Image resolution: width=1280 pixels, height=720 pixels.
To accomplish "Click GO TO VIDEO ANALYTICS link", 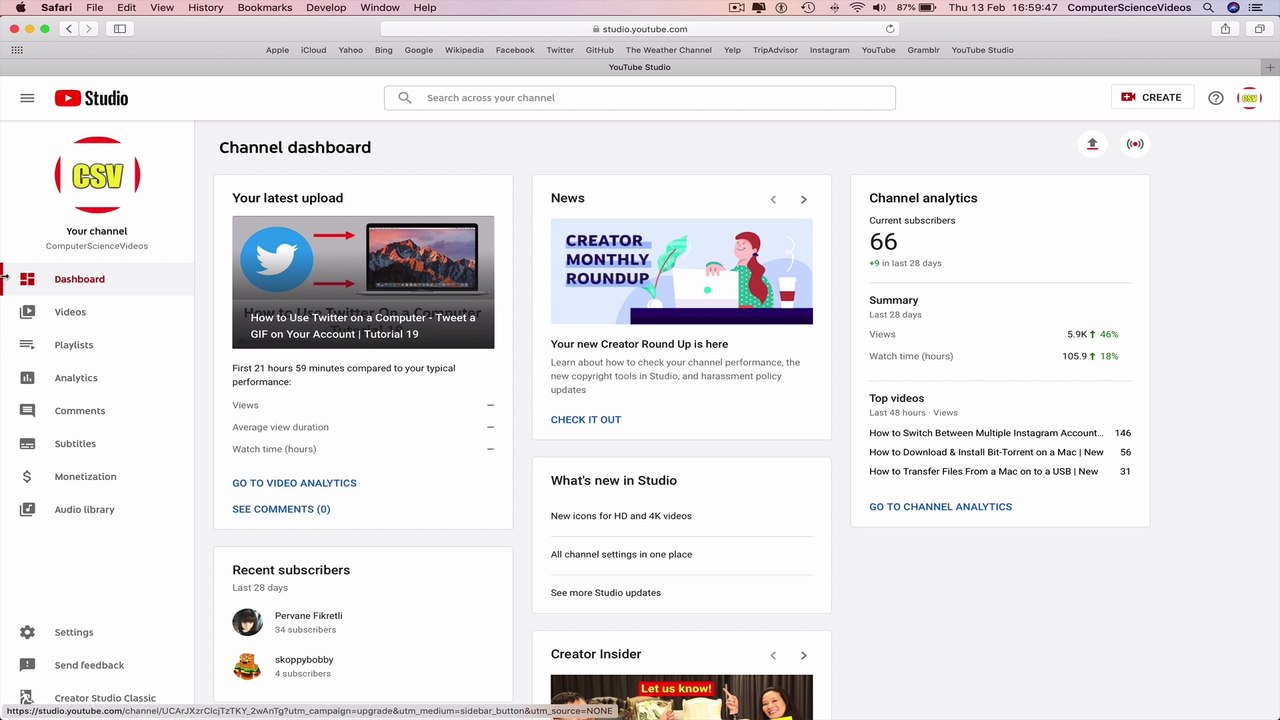I will click(x=294, y=483).
